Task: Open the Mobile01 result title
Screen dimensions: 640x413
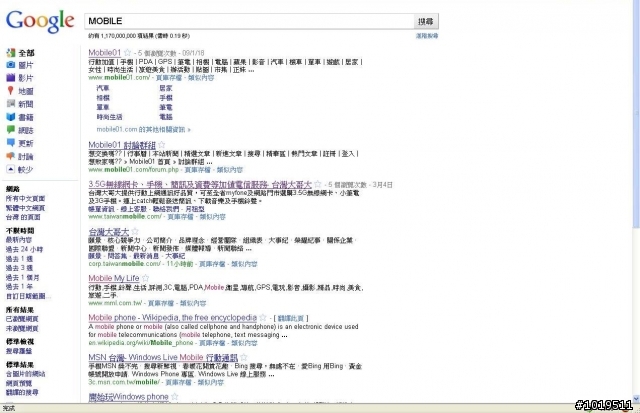Action: [104, 52]
